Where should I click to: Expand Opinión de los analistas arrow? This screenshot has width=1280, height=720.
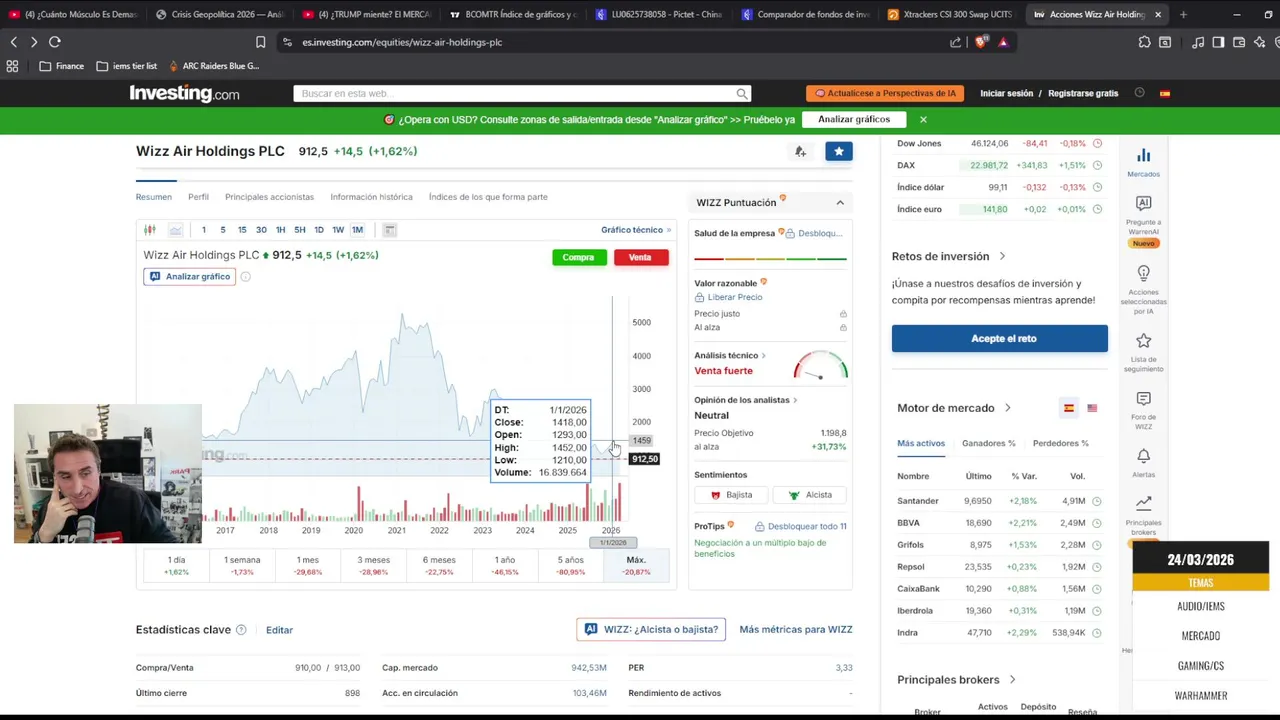tap(795, 400)
